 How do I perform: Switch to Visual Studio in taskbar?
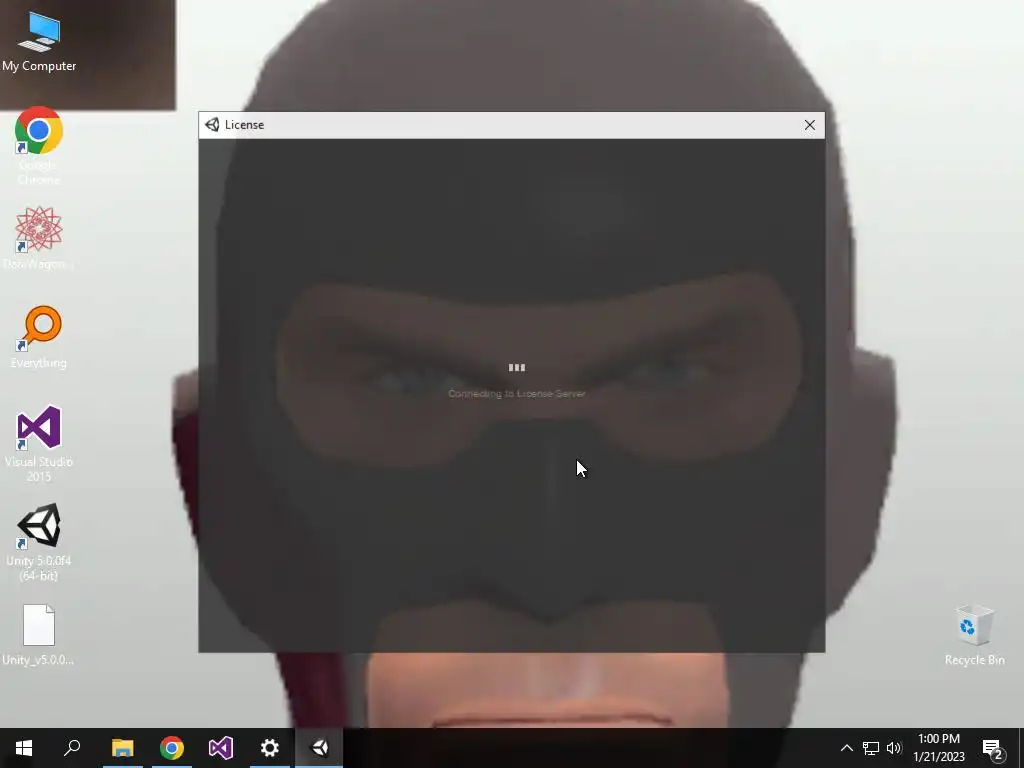tap(221, 748)
